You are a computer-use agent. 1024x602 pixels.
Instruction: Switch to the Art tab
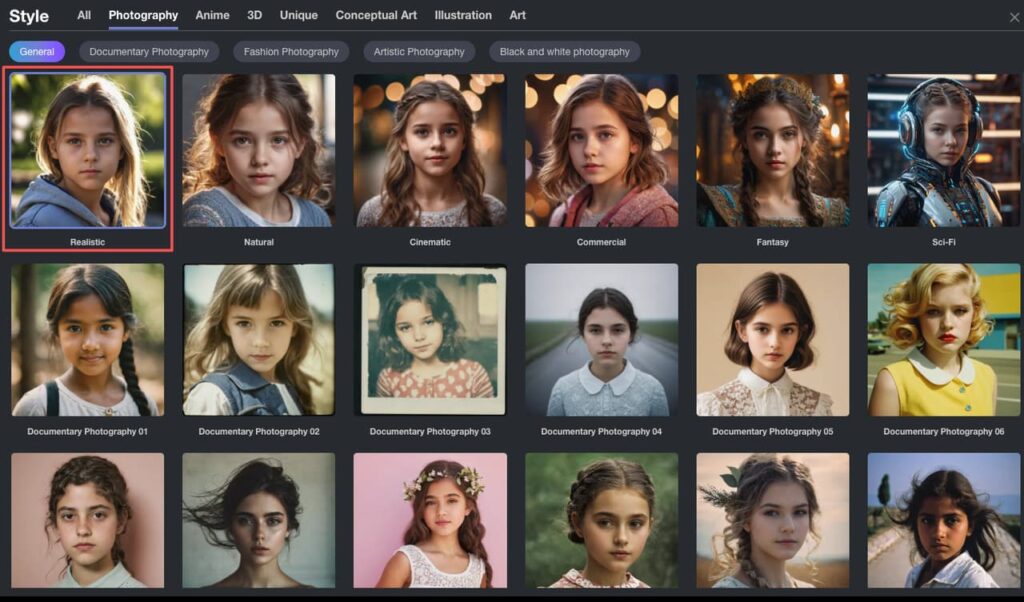point(517,15)
